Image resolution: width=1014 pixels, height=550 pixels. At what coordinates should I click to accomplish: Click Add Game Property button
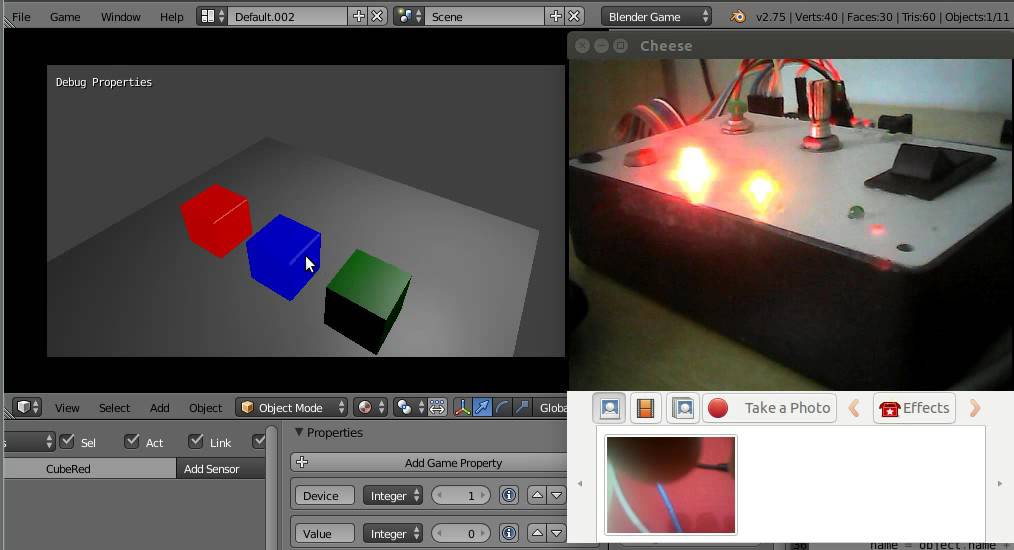tap(429, 463)
